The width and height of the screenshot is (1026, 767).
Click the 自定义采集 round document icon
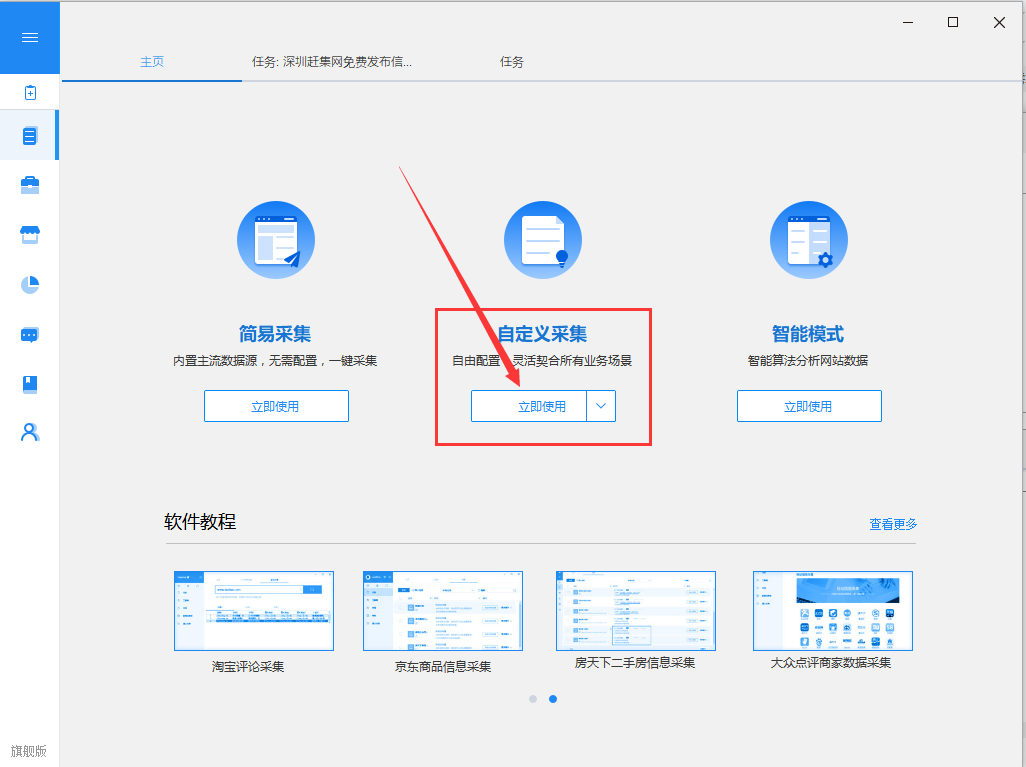pos(542,240)
